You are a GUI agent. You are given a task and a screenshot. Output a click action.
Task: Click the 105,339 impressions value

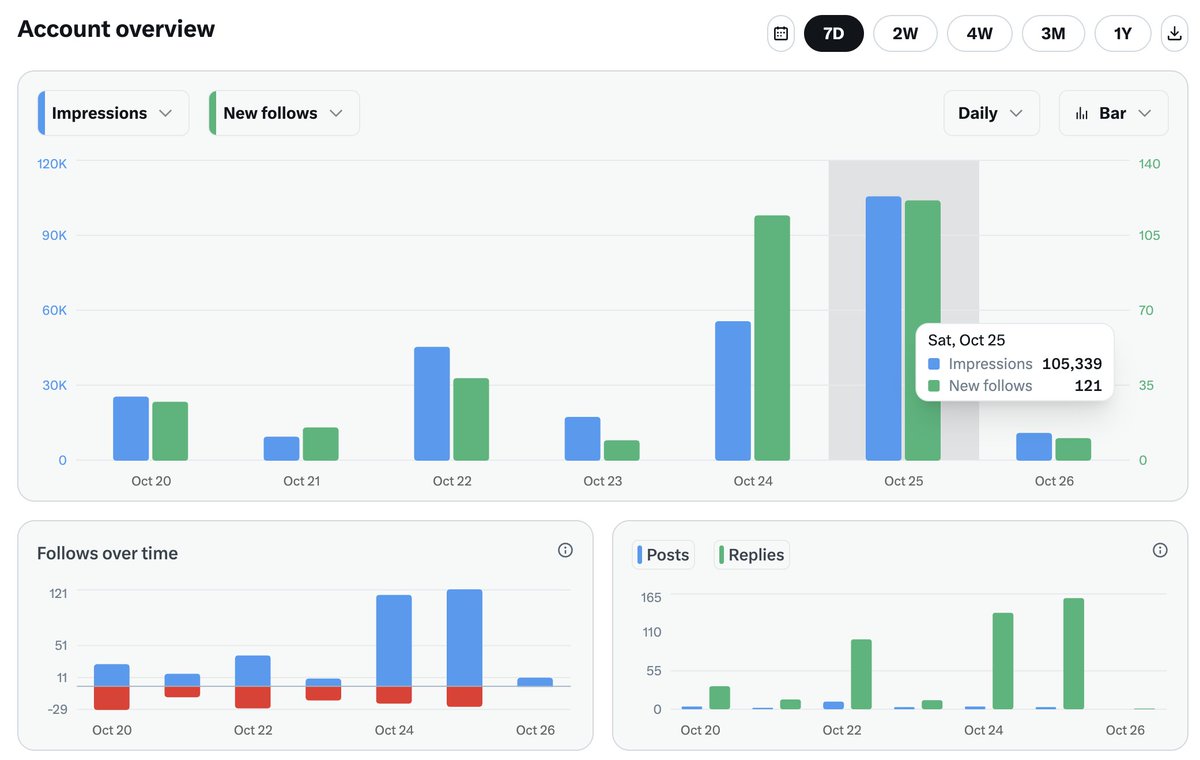pyautogui.click(x=1072, y=364)
